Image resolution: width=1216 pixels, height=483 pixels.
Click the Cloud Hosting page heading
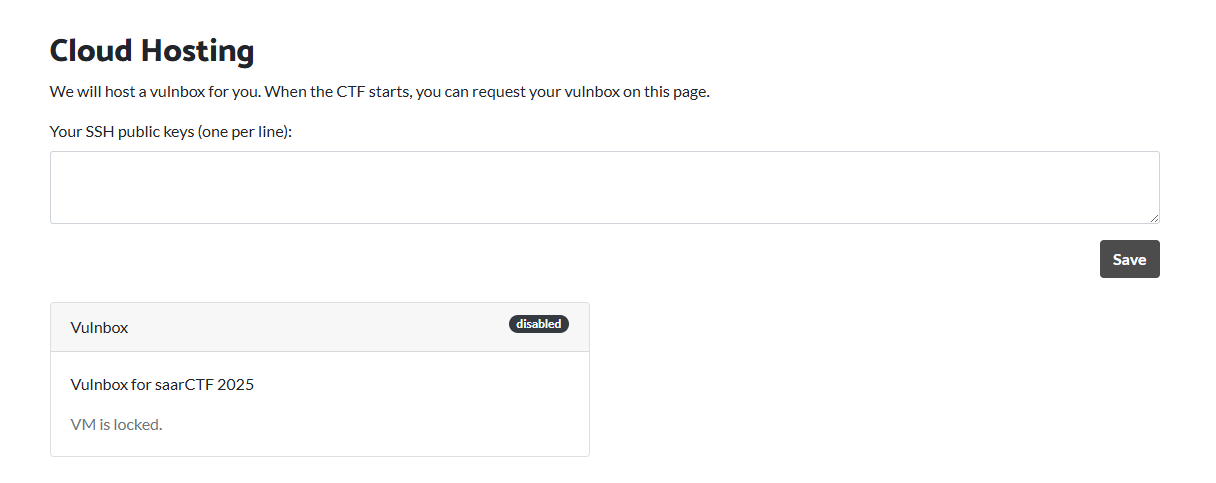tap(152, 50)
